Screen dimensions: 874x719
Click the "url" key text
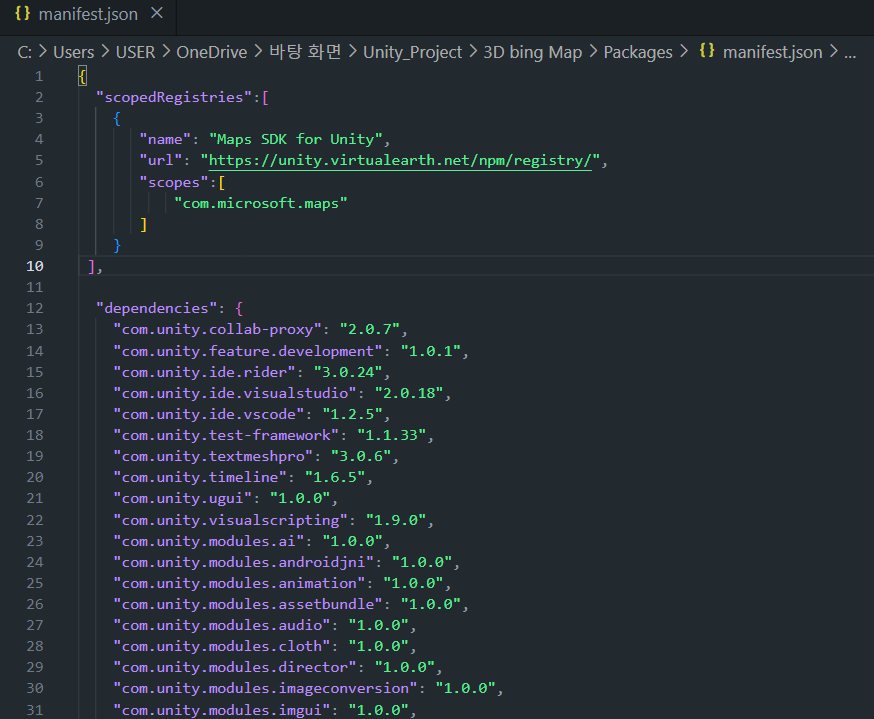161,161
